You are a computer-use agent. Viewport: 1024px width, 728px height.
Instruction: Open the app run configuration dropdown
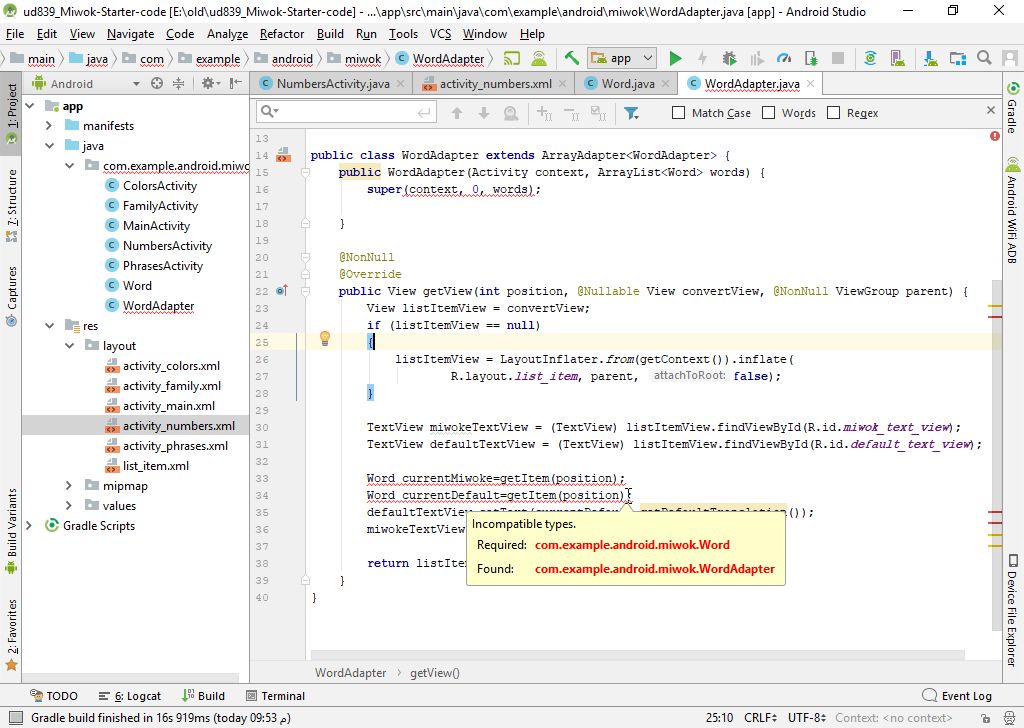coord(622,59)
